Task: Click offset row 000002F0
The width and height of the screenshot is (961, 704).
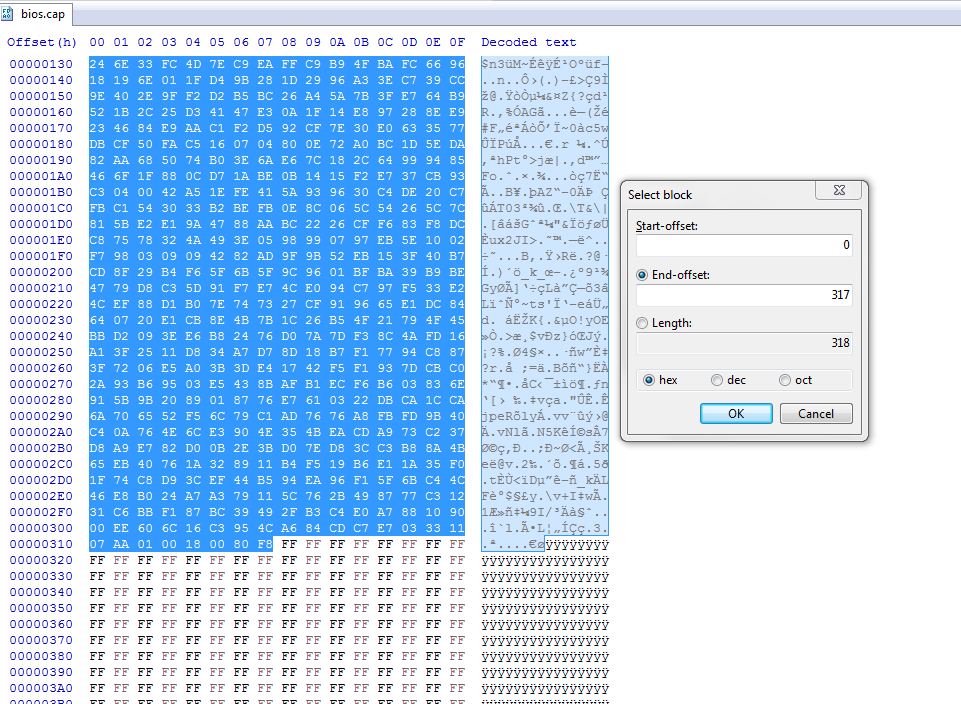Action: [41, 512]
